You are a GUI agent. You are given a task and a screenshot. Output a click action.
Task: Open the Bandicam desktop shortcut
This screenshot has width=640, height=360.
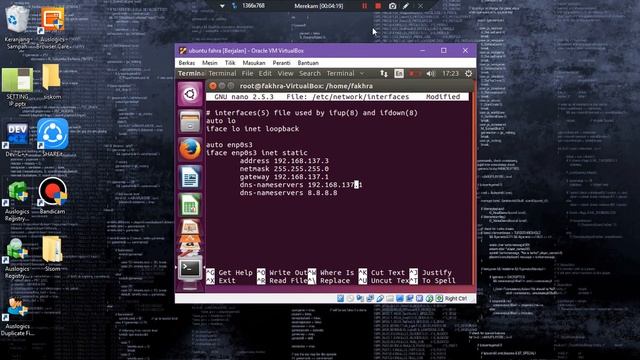tap(53, 196)
